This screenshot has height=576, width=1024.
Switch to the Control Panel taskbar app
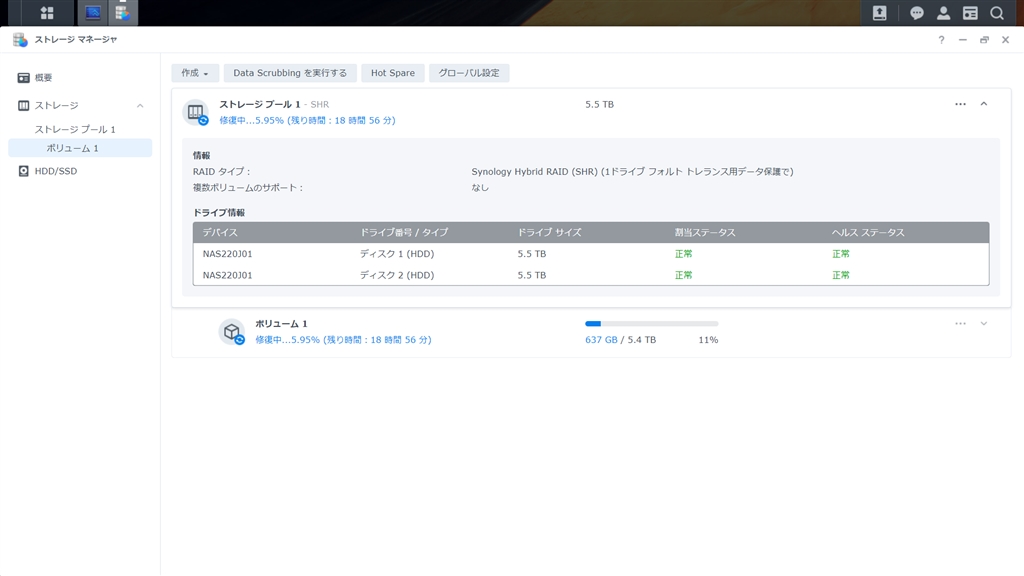tap(93, 12)
